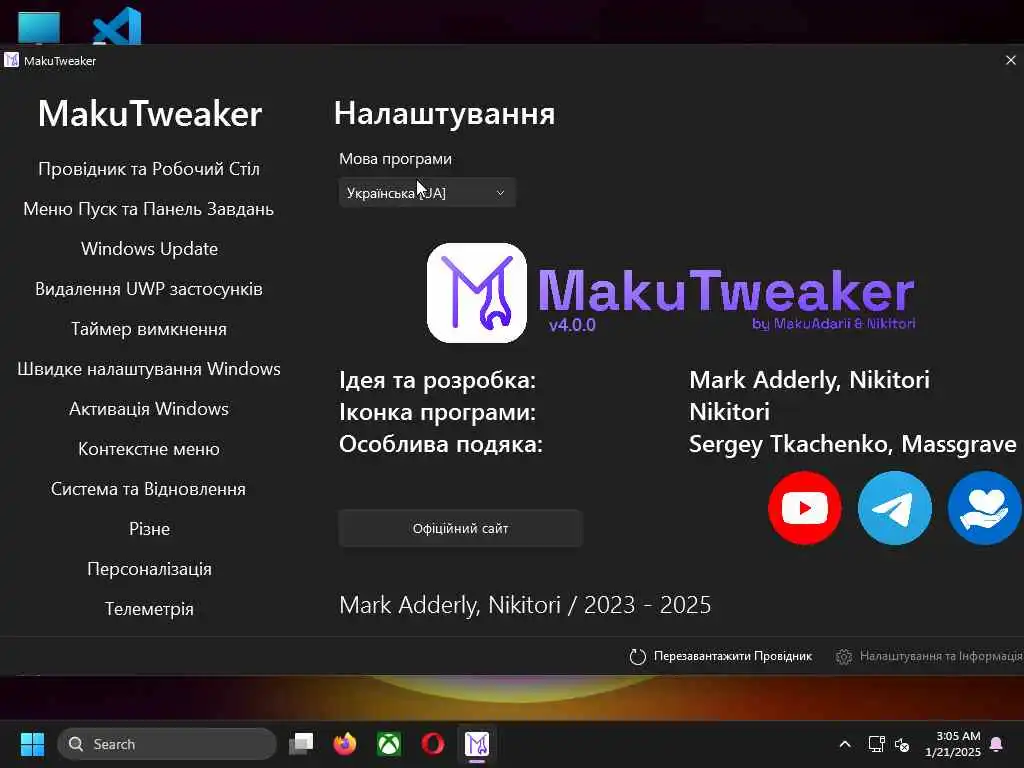Select the Visual Studio Code desktop icon
Image resolution: width=1024 pixels, height=768 pixels.
117,26
